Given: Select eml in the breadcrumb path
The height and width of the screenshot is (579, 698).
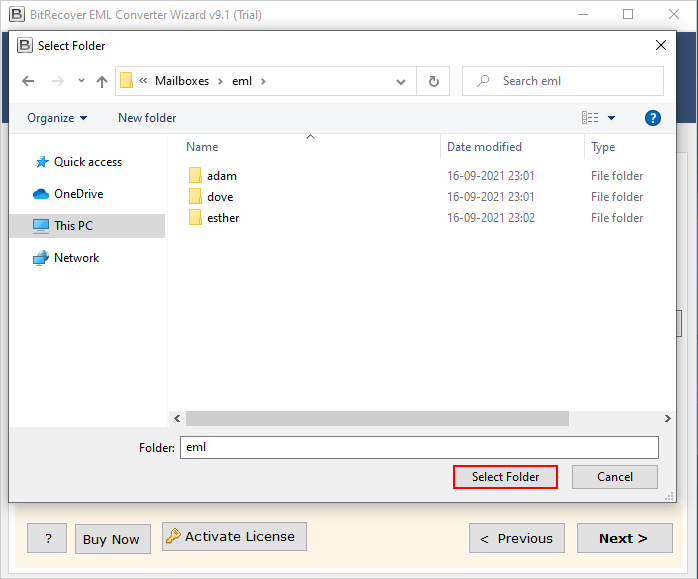Looking at the screenshot, I should 242,81.
